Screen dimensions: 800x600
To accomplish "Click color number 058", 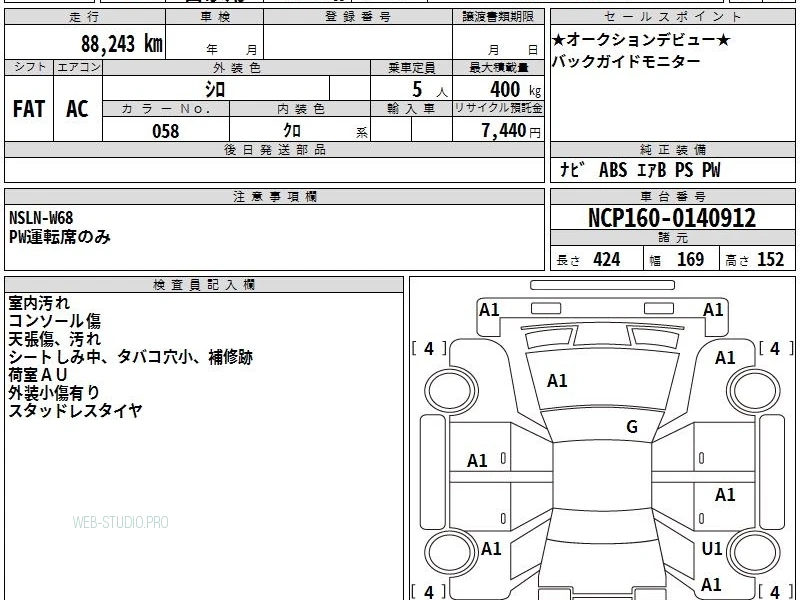I will [166, 131].
